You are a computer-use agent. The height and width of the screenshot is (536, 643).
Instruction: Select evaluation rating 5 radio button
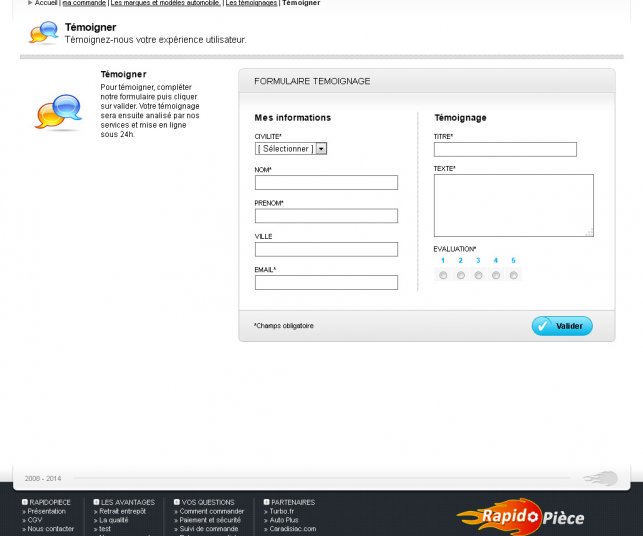coord(513,275)
